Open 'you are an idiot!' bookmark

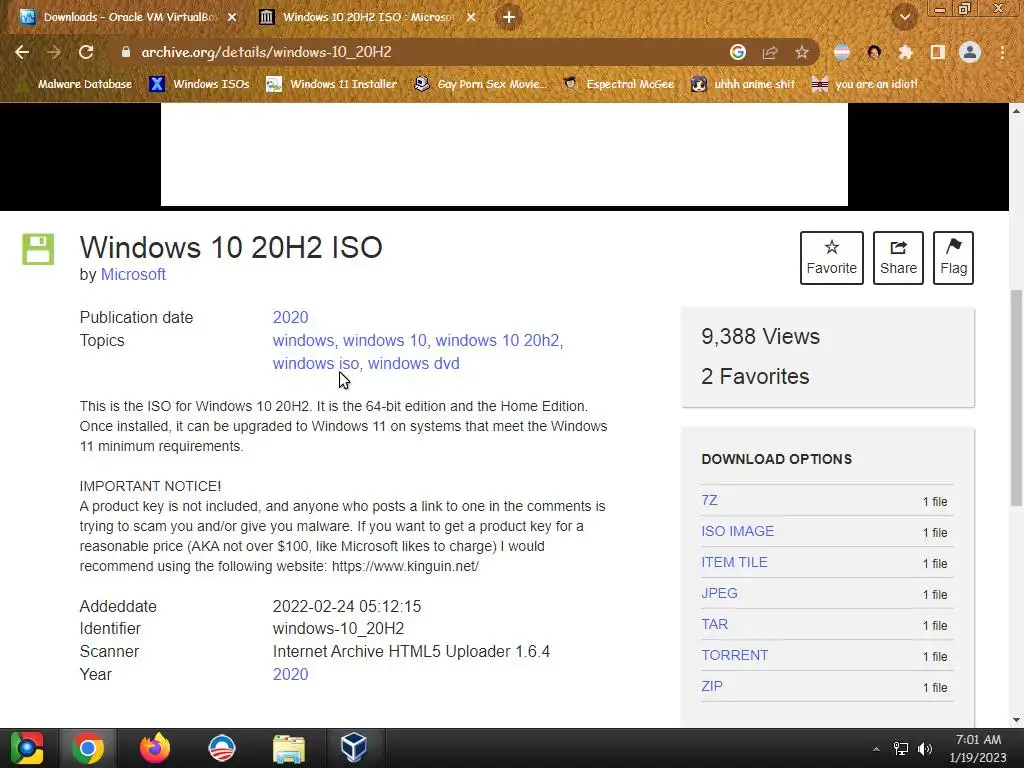(x=865, y=84)
